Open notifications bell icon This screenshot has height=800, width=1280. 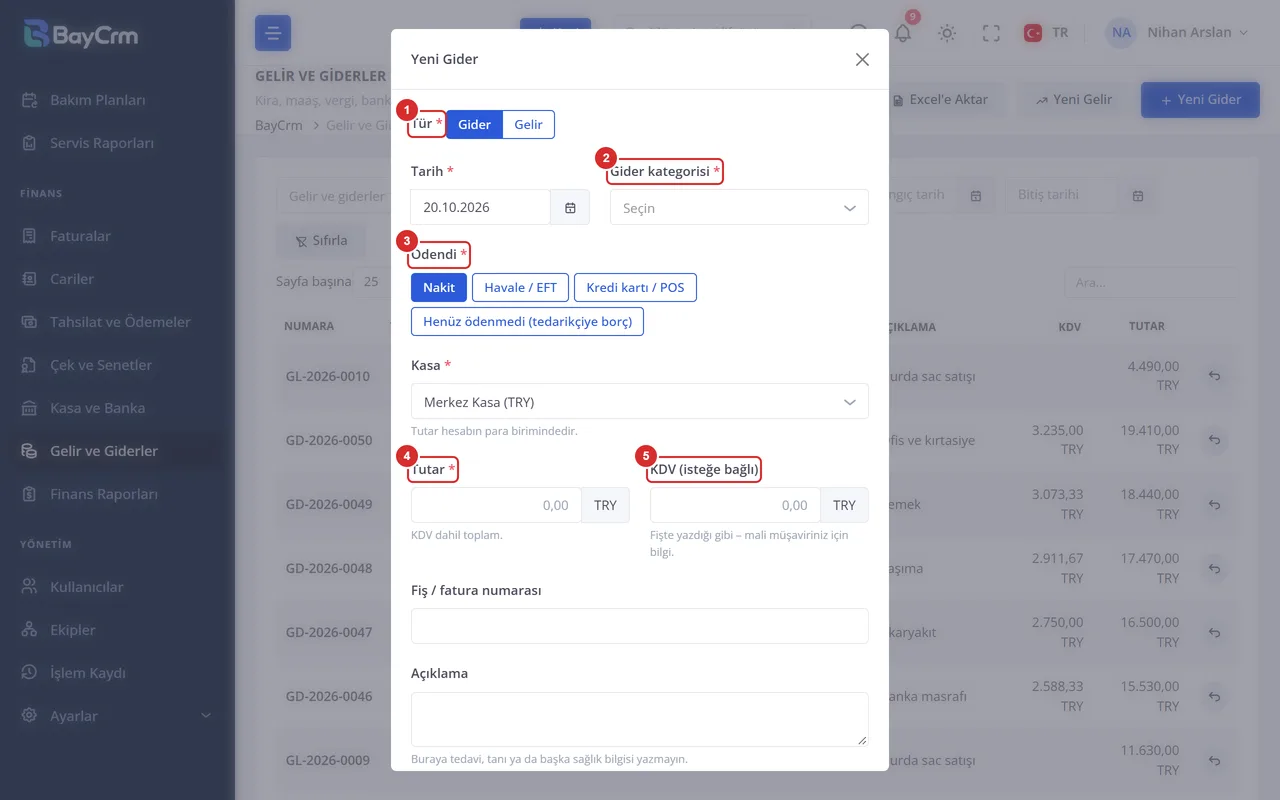pyautogui.click(x=903, y=32)
